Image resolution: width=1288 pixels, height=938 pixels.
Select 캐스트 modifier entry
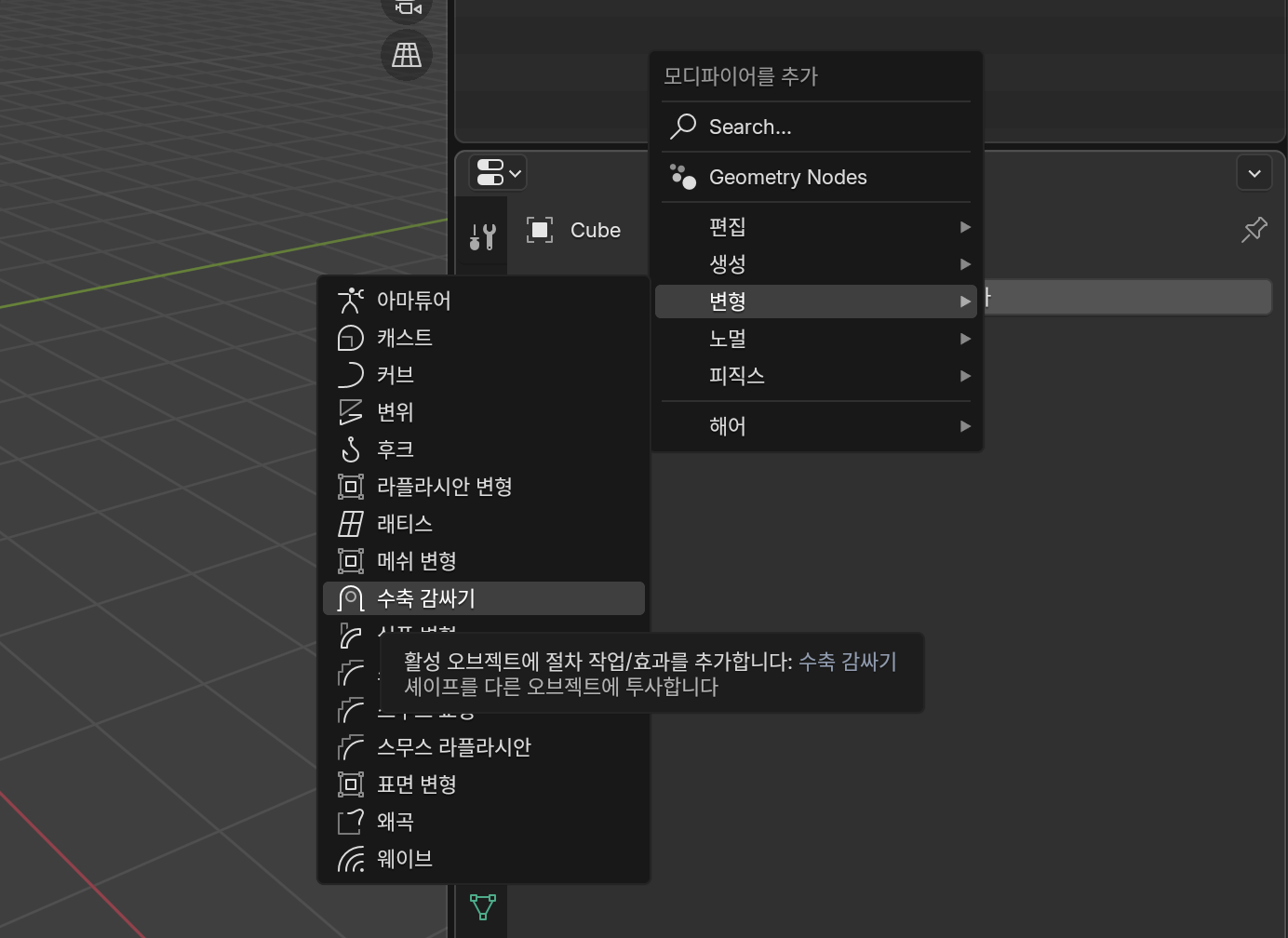484,338
